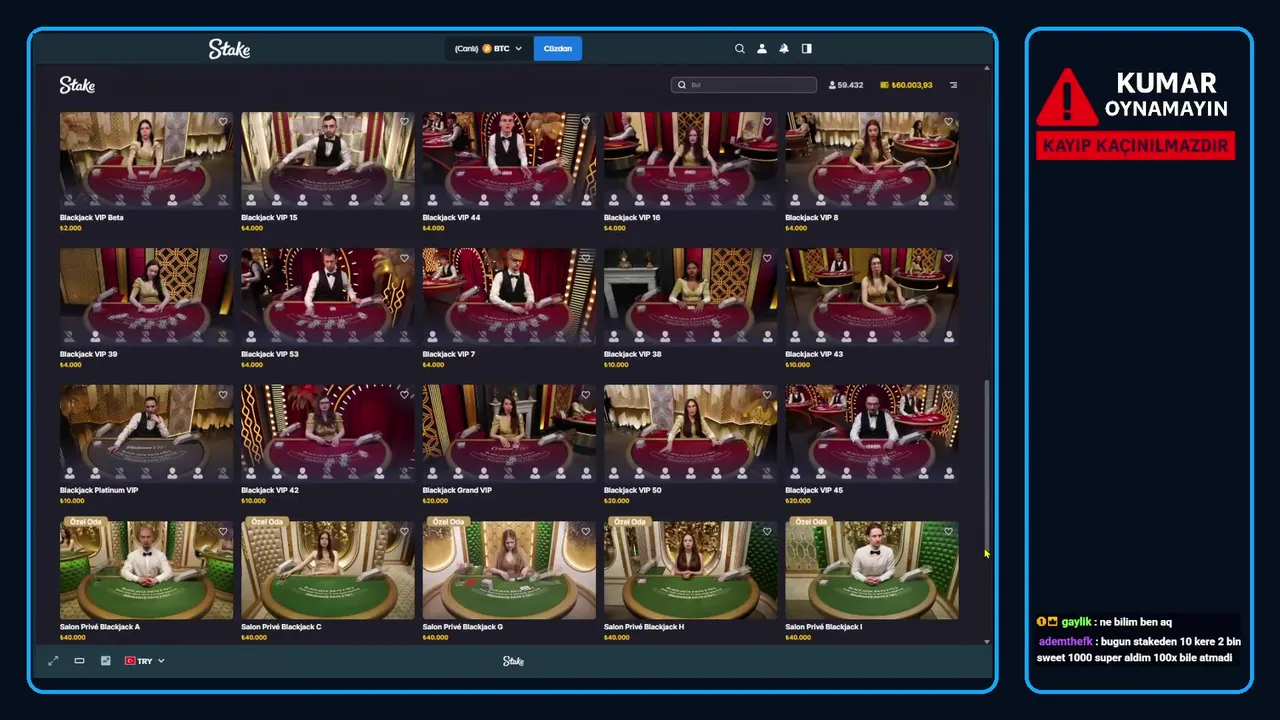Toggle the sidebar panel icon in top bar
Viewport: 1280px width, 720px height.
807,48
